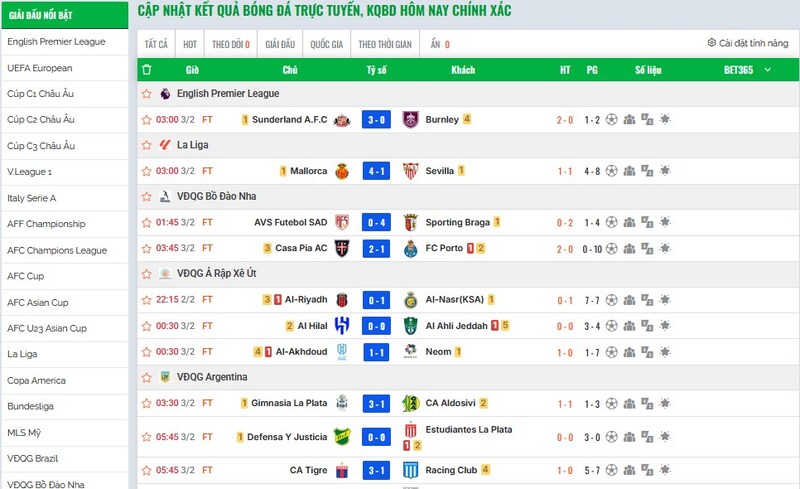The width and height of the screenshot is (800, 489).
Task: Click the trash icon in table header
Action: (x=148, y=70)
